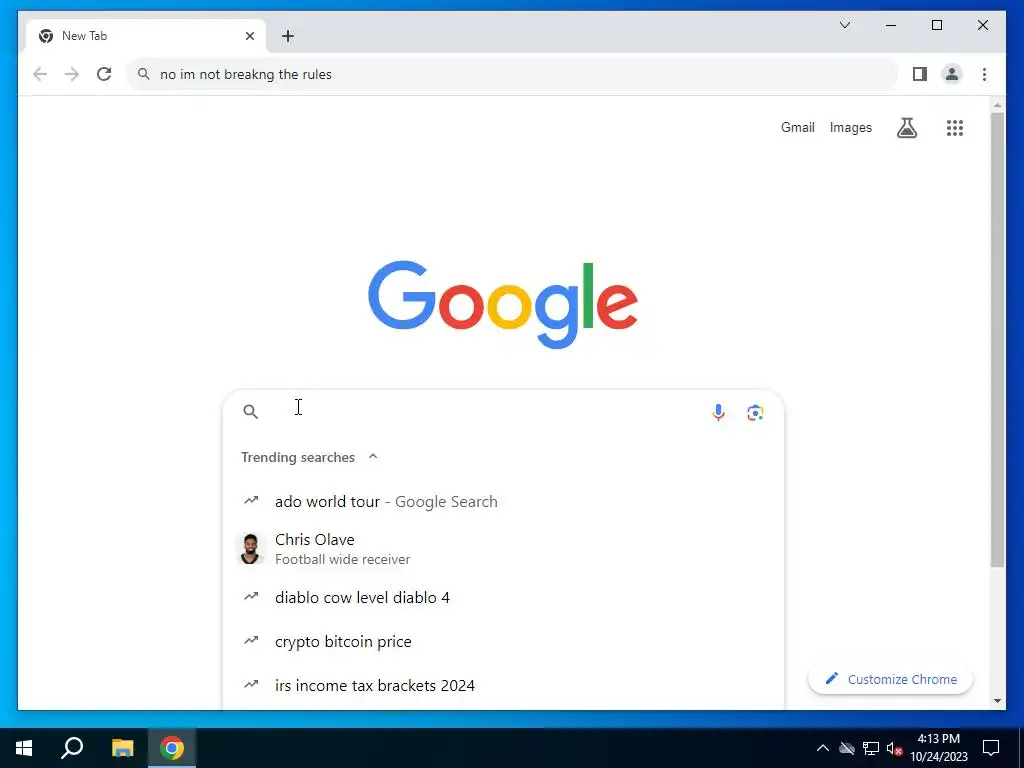
Task: Search by image with Lens icon
Action: click(755, 413)
